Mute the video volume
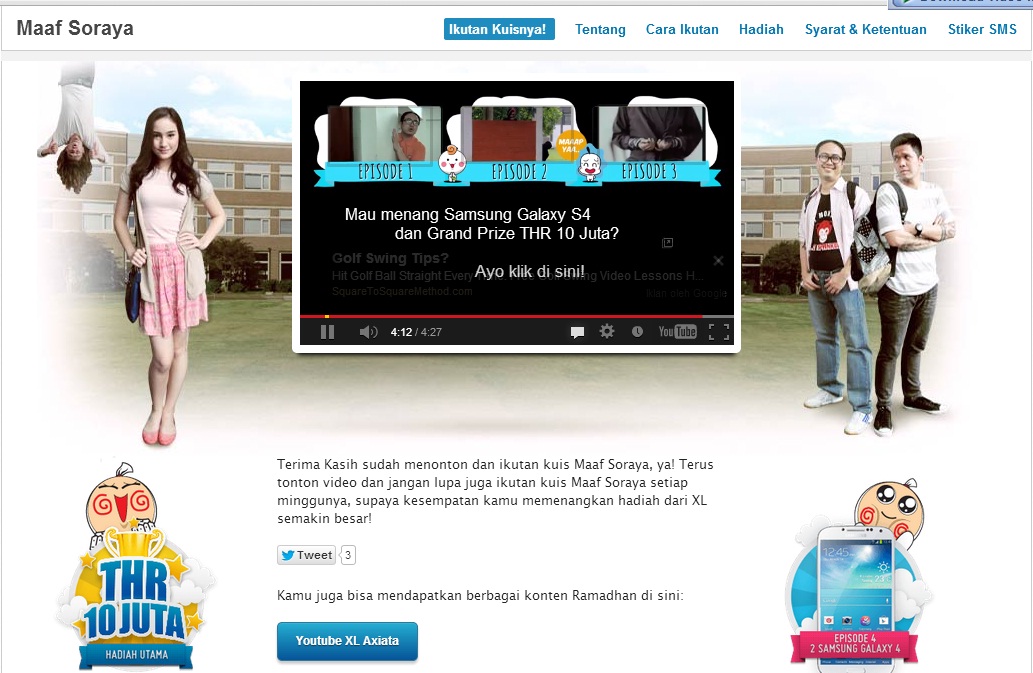The height and width of the screenshot is (673, 1033). point(367,330)
